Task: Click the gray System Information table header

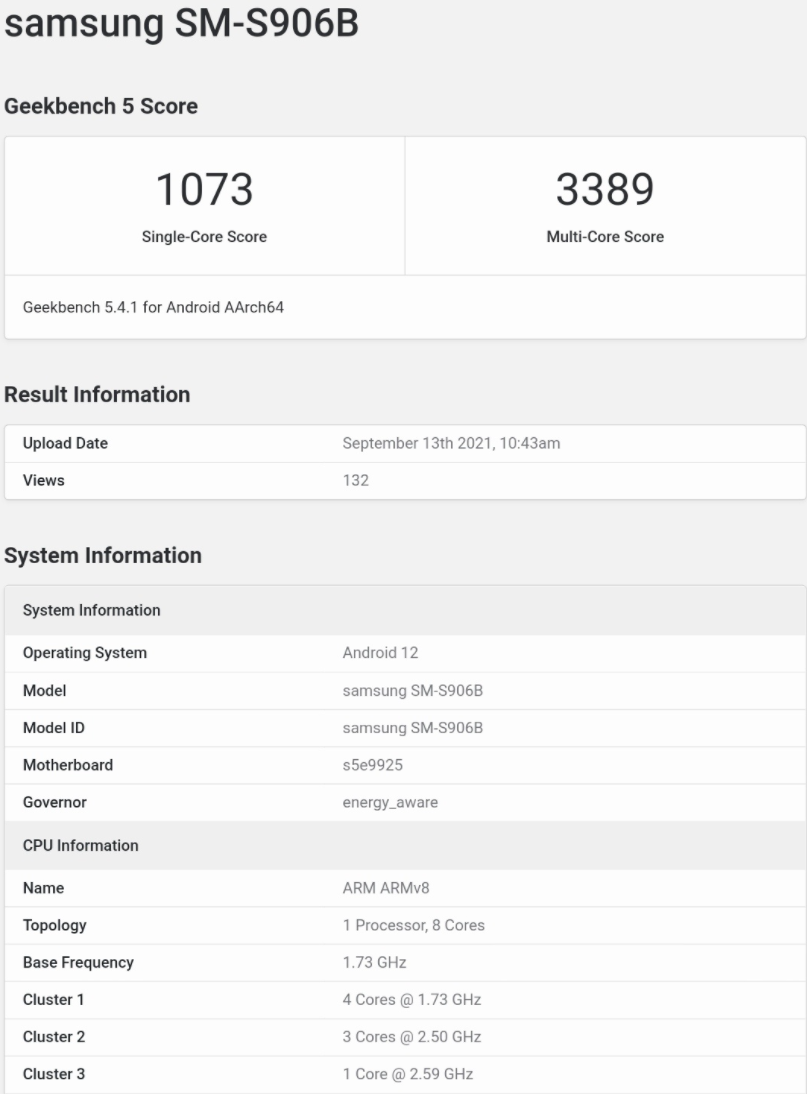Action: (x=405, y=610)
